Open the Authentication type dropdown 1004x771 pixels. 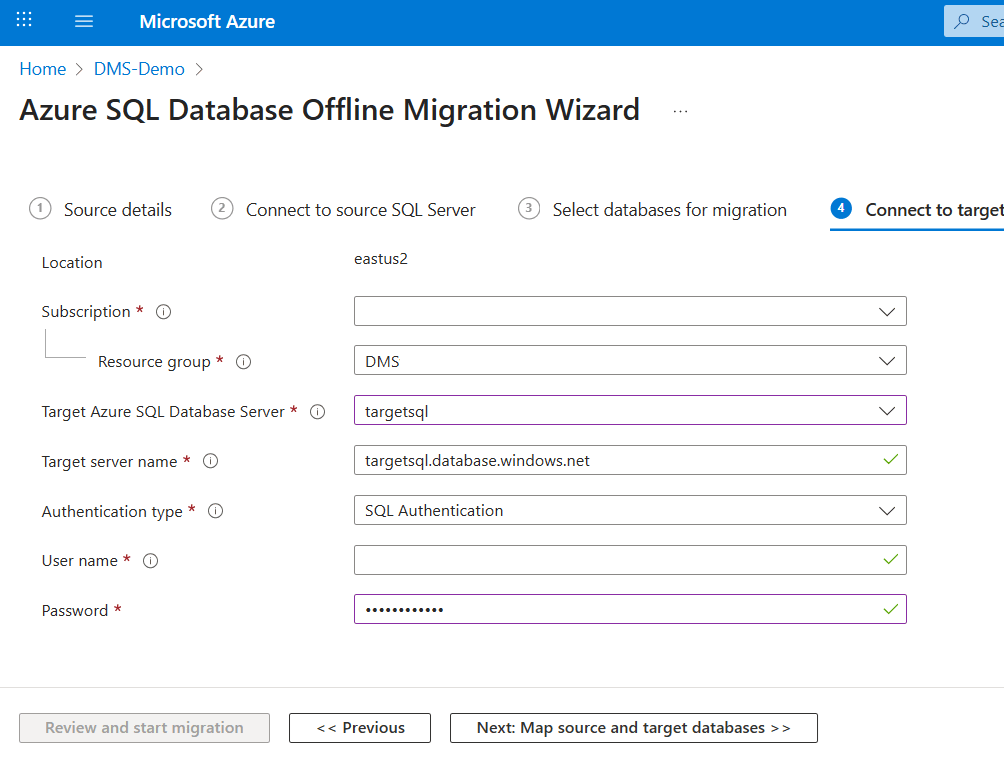point(630,510)
